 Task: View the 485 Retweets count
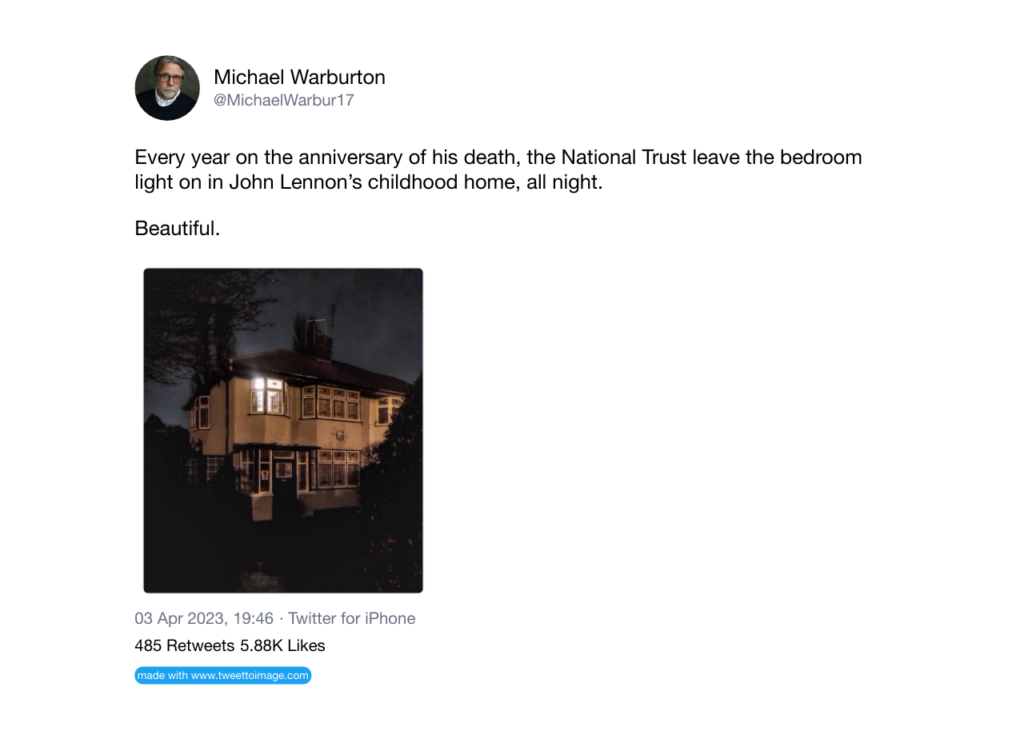tap(185, 645)
